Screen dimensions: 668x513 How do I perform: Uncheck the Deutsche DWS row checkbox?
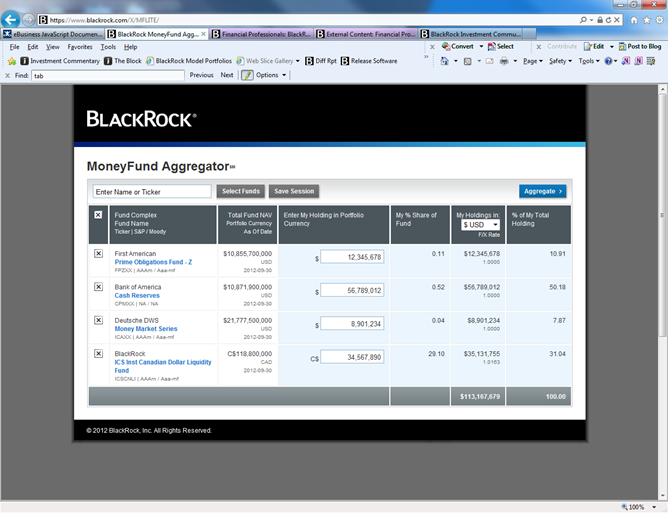tap(98, 320)
